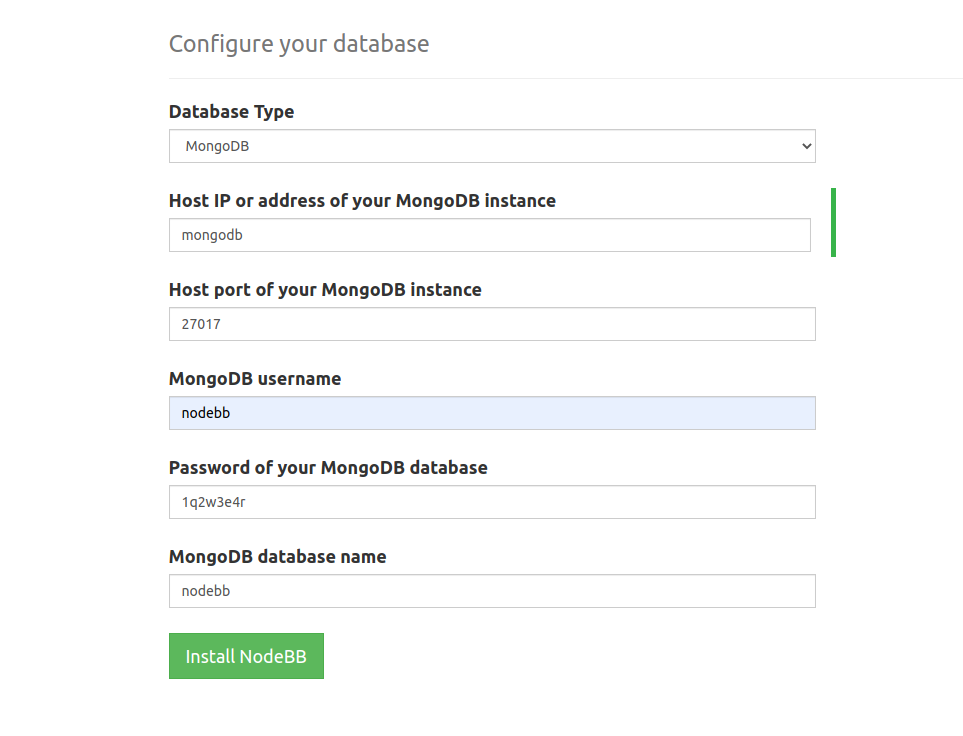This screenshot has width=963, height=736.
Task: Focus the MongoDB host address input field
Action: coord(489,235)
